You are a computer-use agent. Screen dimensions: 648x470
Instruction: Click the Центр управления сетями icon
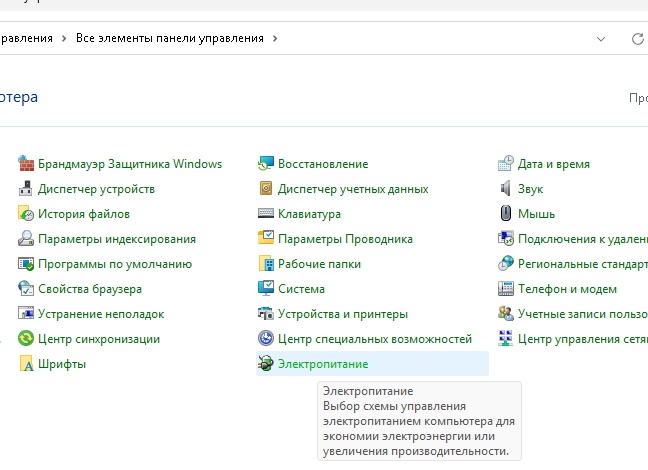tap(506, 338)
